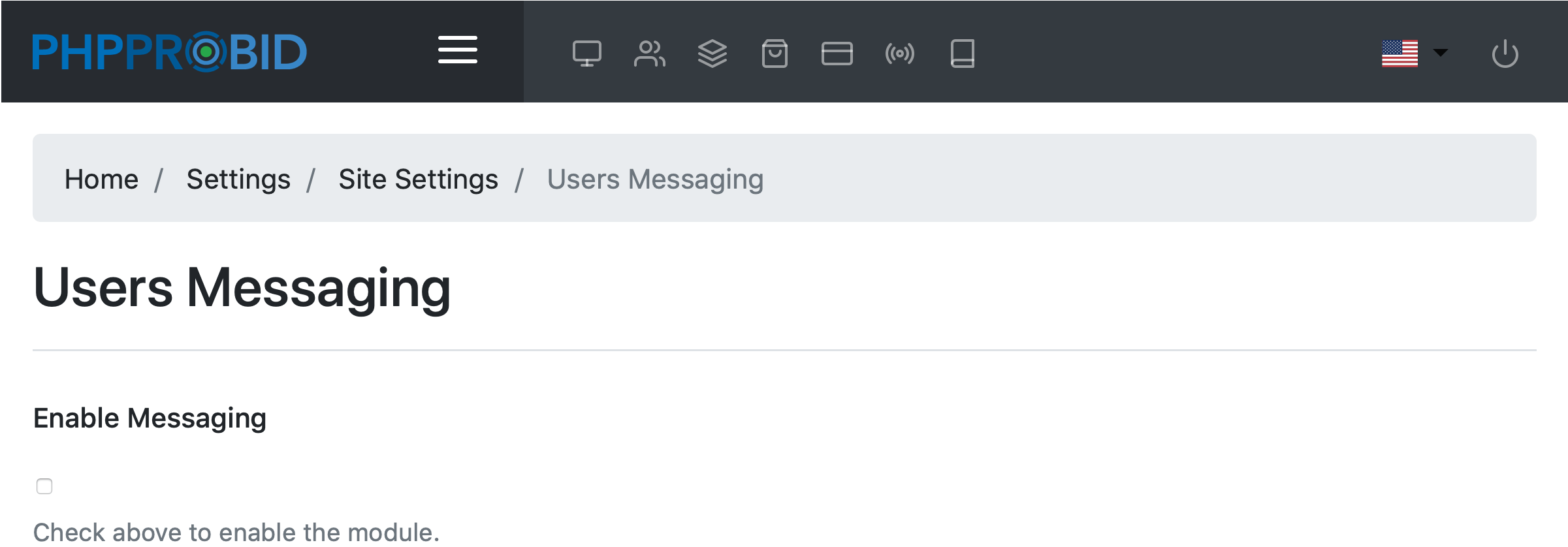Navigate to Settings breadcrumb link
This screenshot has height=547, width=1568.
pyautogui.click(x=238, y=179)
